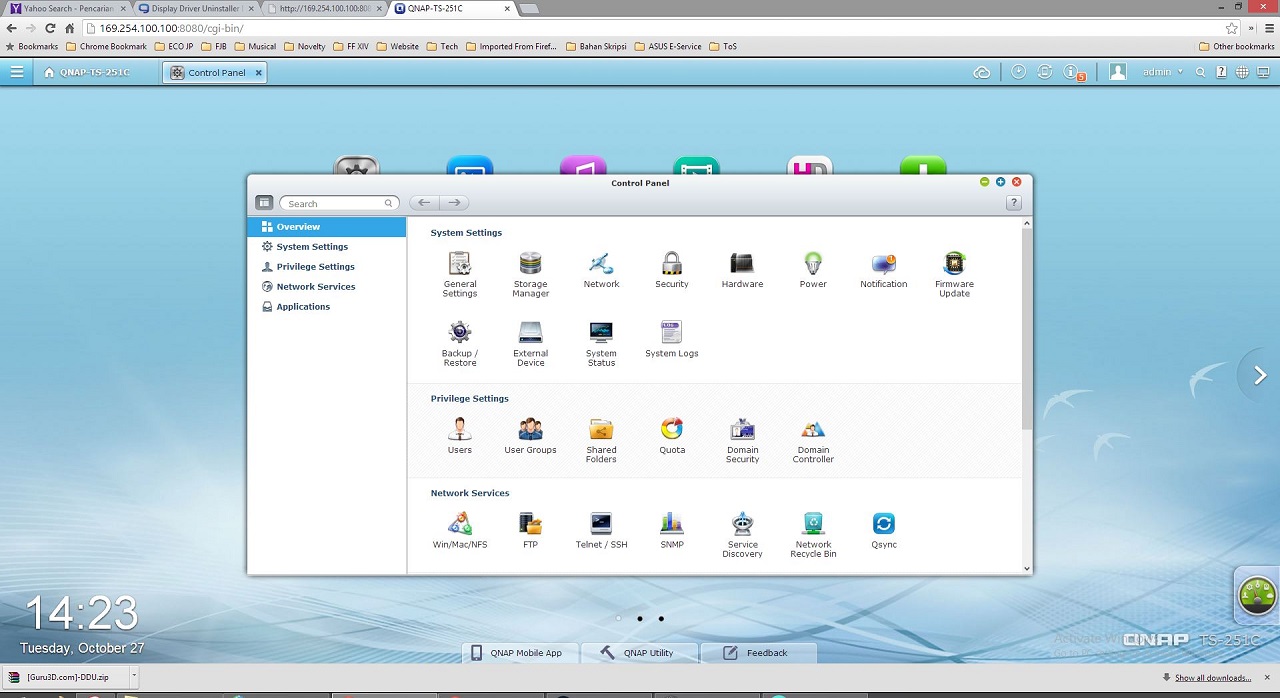This screenshot has height=698, width=1280.
Task: Open the QNAP main menu hamburger
Action: (x=17, y=72)
